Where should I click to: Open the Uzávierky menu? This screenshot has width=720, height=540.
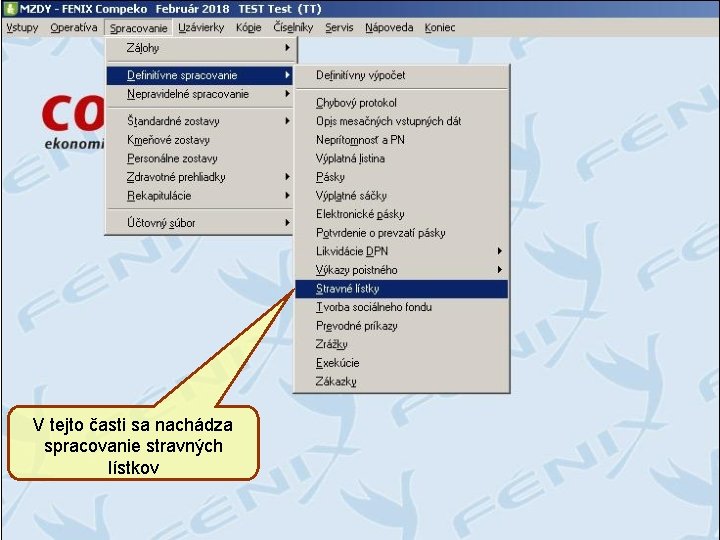(201, 28)
